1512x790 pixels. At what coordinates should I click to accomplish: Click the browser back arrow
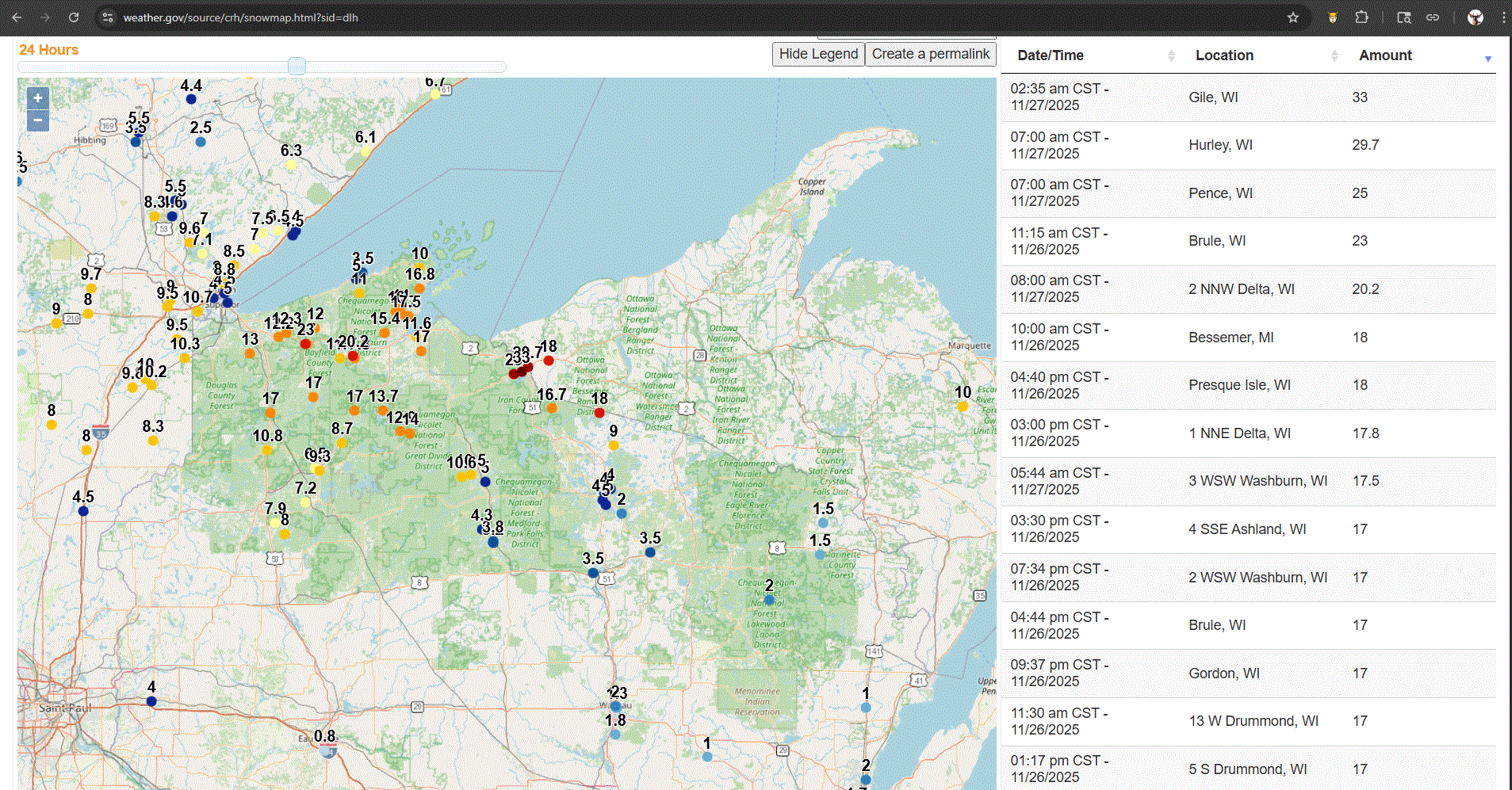tap(17, 17)
